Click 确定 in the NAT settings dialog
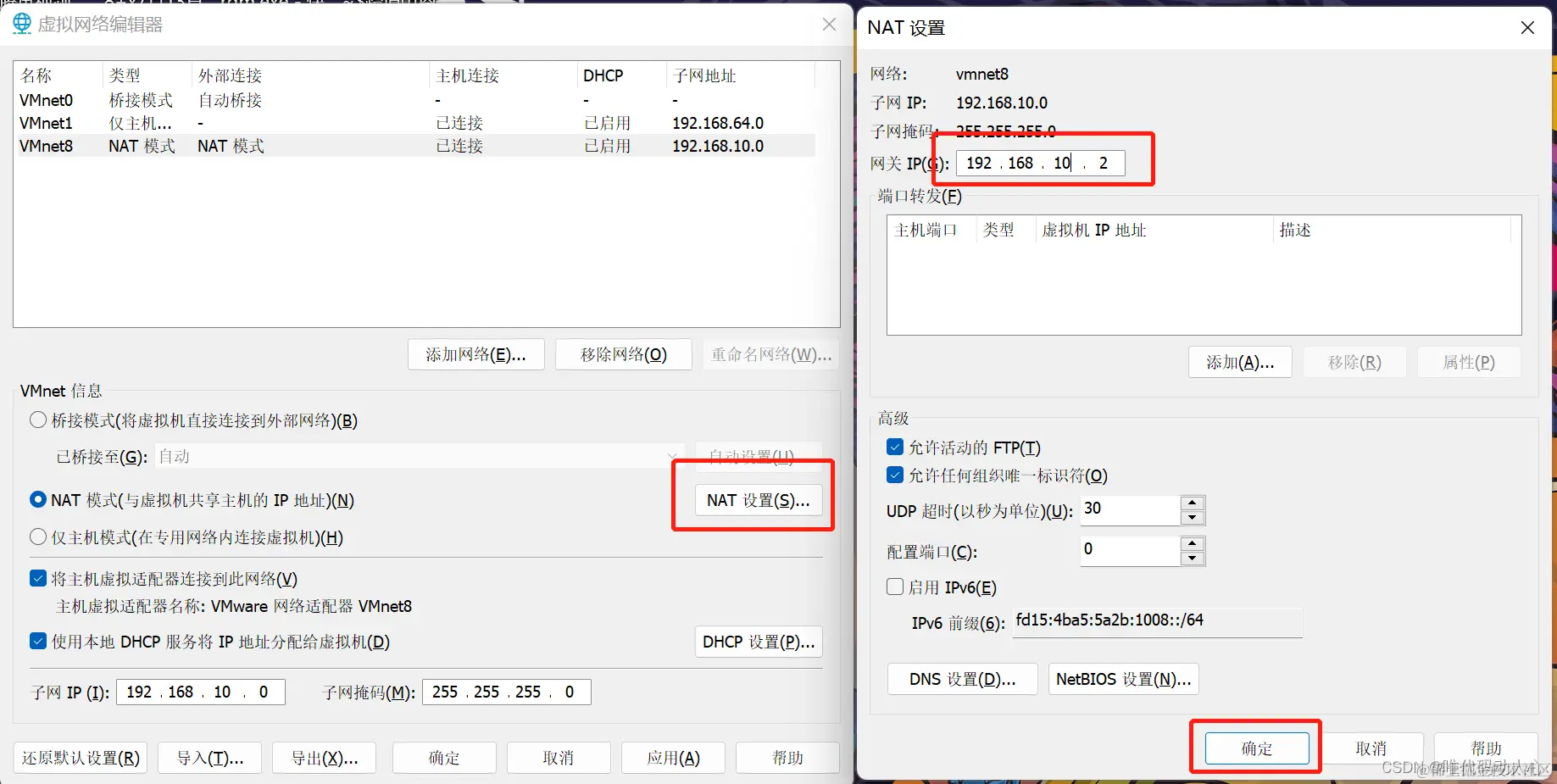Image resolution: width=1557 pixels, height=784 pixels. click(x=1257, y=748)
